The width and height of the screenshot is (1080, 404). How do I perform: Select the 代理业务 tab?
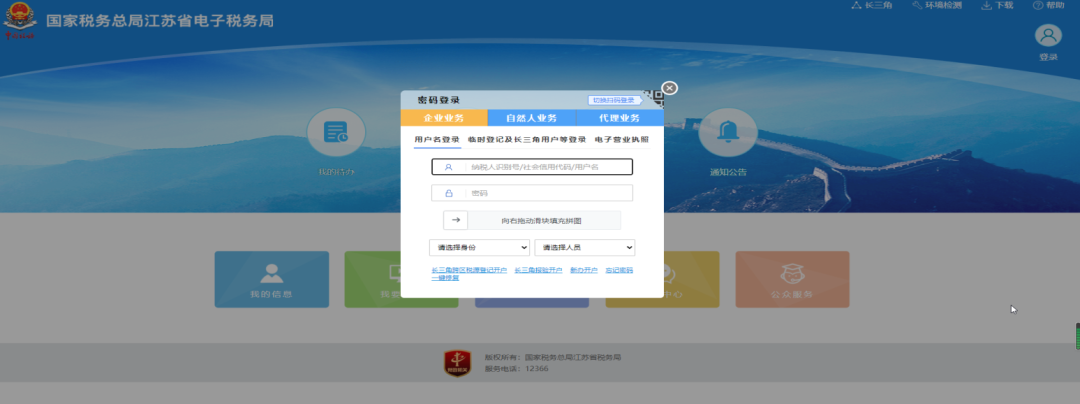(x=620, y=118)
